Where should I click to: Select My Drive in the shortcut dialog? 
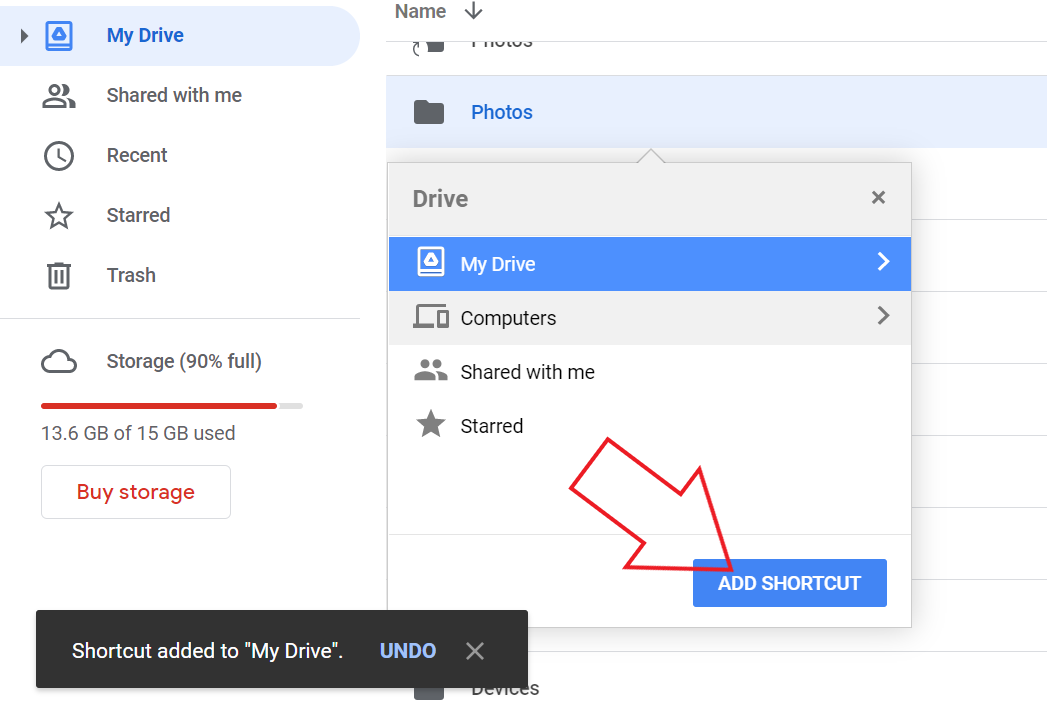[x=650, y=264]
